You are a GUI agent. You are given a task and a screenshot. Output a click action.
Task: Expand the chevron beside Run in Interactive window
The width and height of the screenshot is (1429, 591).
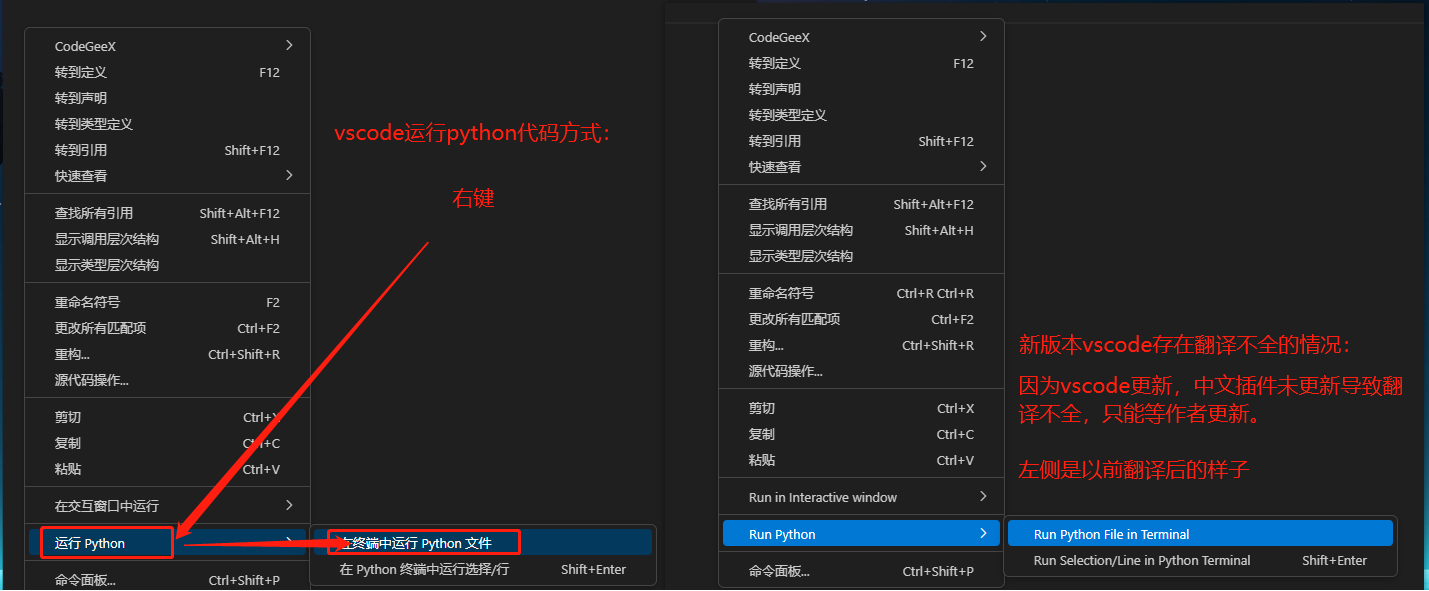pos(983,496)
